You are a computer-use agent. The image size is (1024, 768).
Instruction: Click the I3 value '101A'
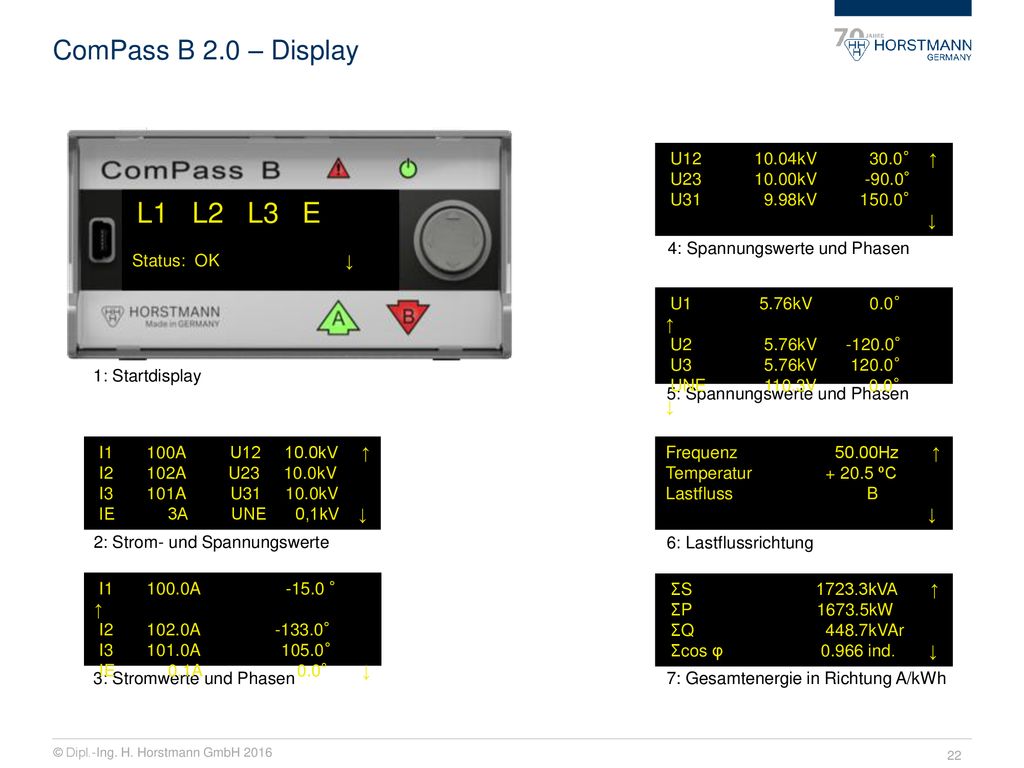tap(167, 494)
